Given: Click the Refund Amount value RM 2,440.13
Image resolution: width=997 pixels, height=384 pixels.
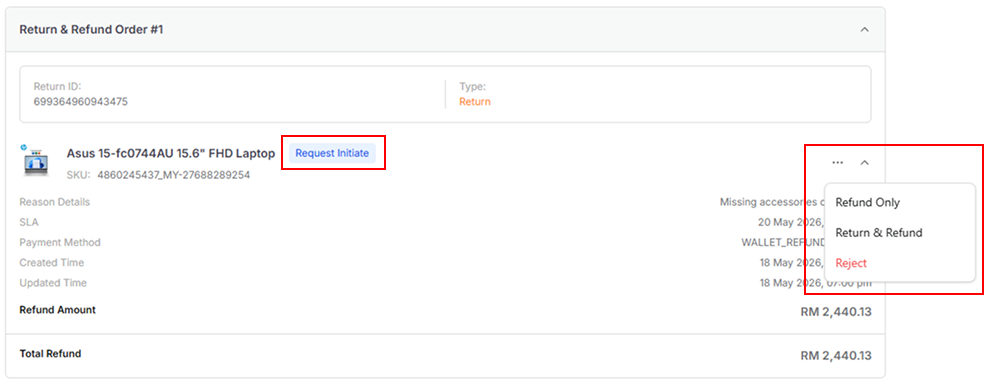Looking at the screenshot, I should pos(835,312).
